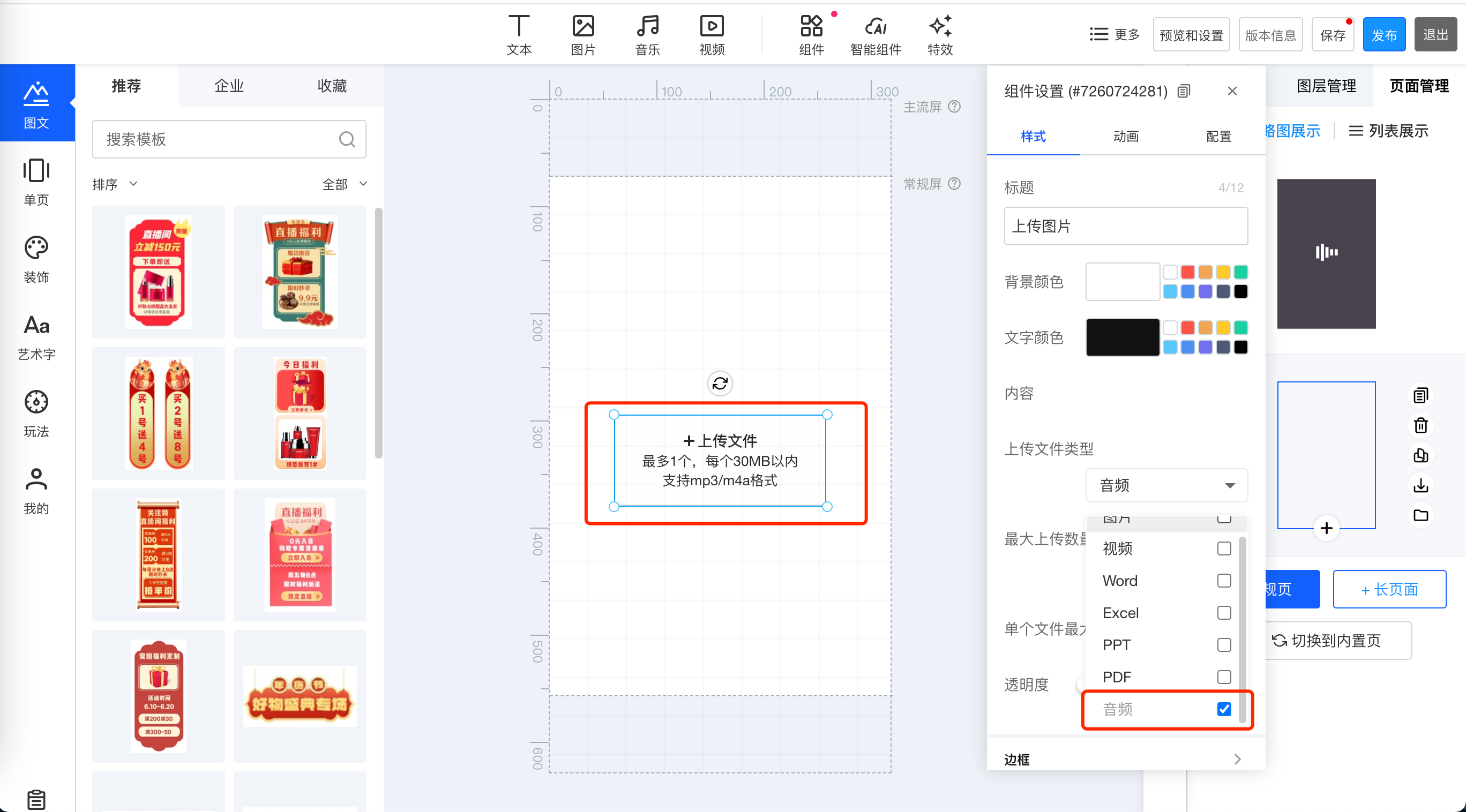Open the 装饰 decoration sidebar panel
This screenshot has height=812, width=1466.
coord(36,259)
